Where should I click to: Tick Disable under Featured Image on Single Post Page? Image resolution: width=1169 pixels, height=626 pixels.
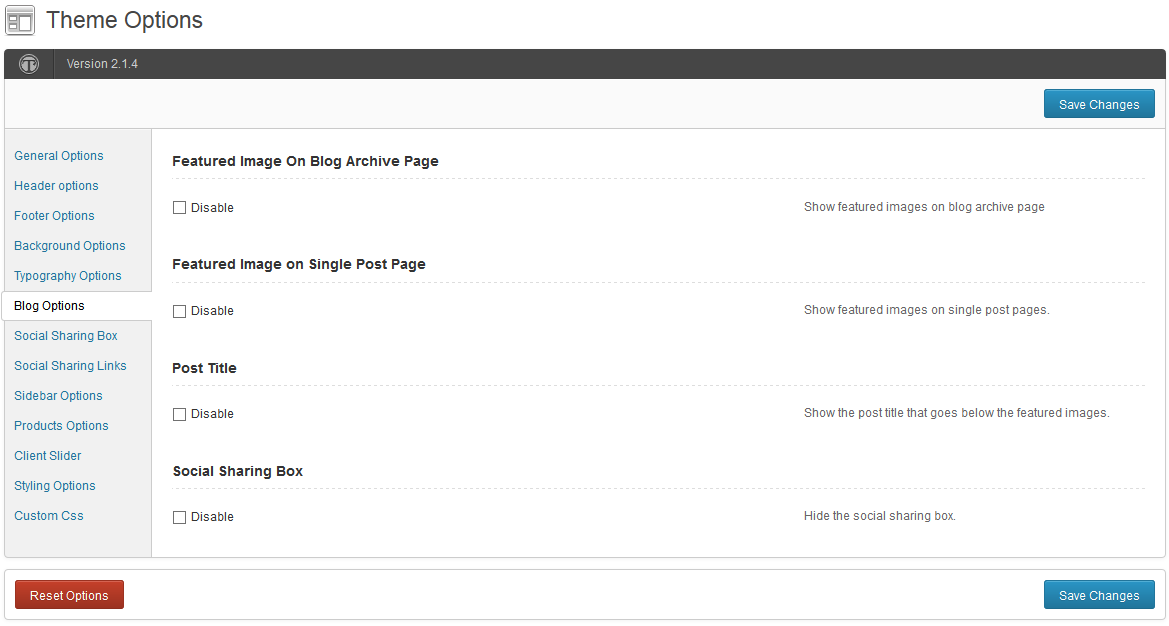click(180, 312)
